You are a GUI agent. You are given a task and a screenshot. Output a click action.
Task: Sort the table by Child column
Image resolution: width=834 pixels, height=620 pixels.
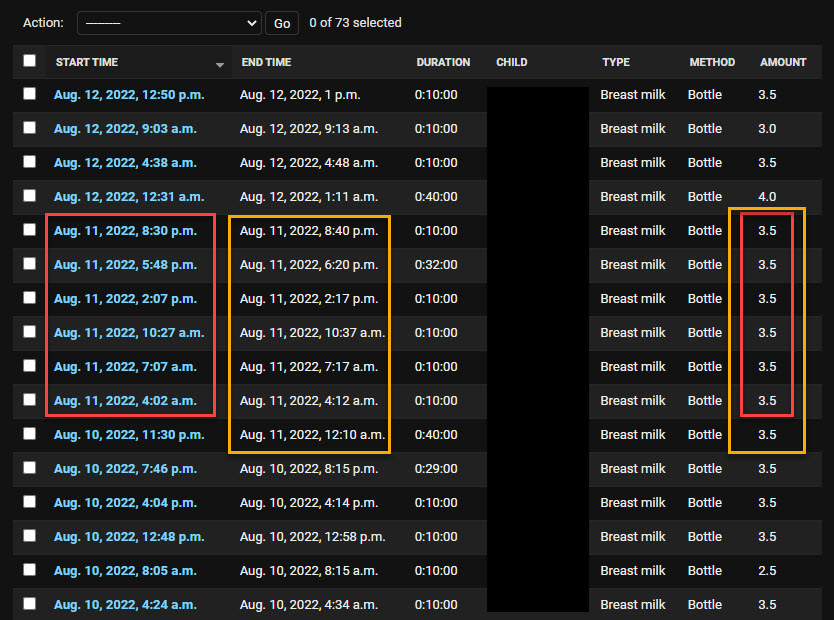pos(511,62)
